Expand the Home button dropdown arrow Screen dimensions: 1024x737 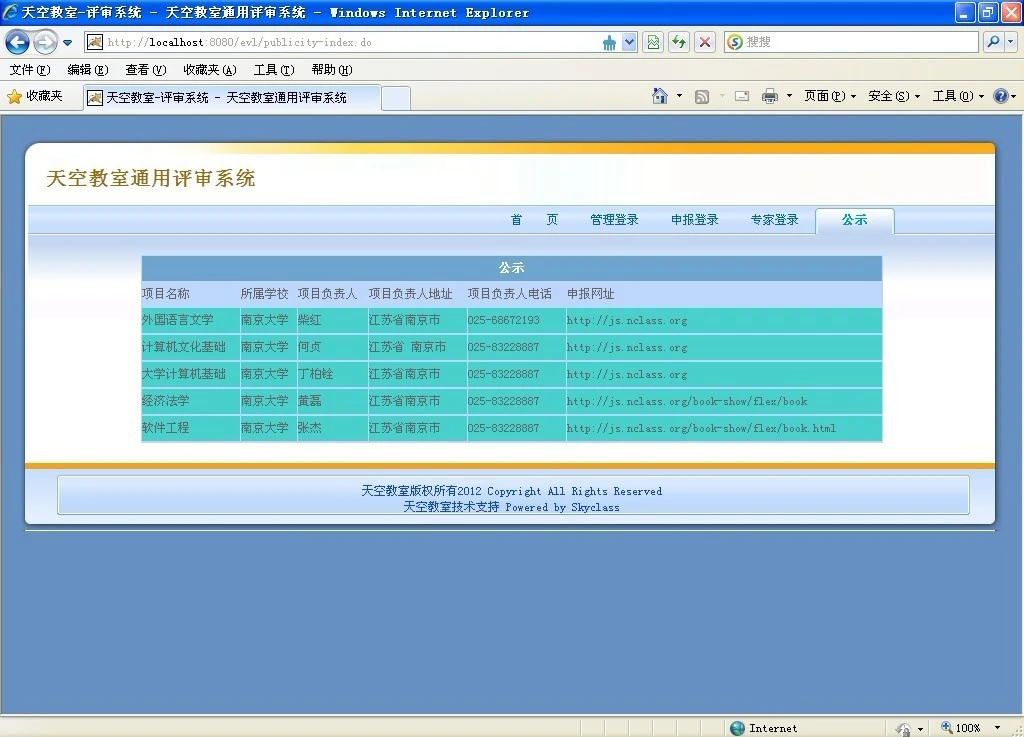pos(680,97)
